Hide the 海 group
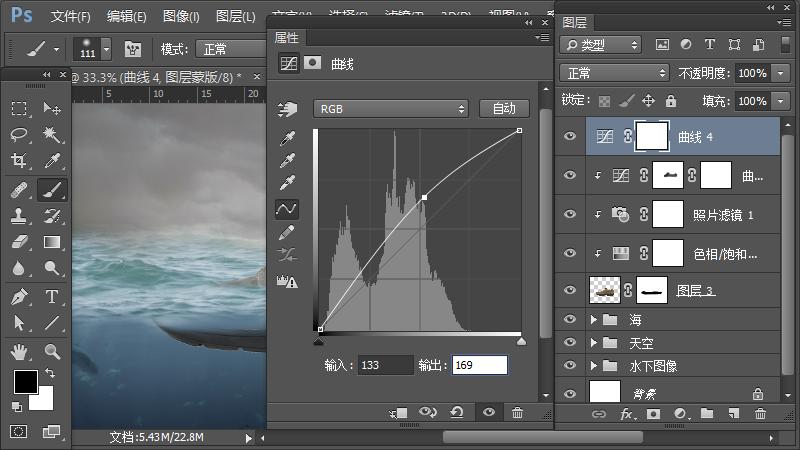The image size is (800, 450). [x=570, y=319]
